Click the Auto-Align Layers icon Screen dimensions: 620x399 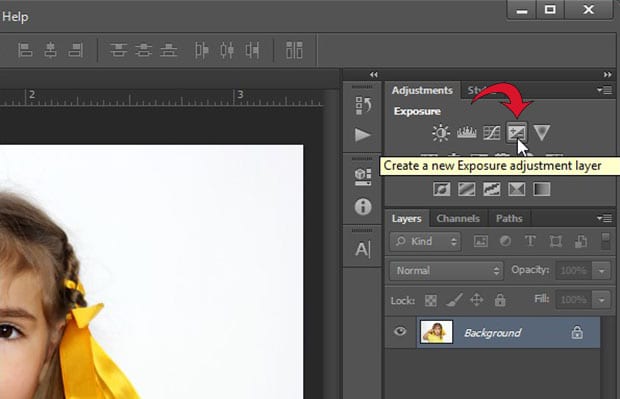[x=294, y=51]
